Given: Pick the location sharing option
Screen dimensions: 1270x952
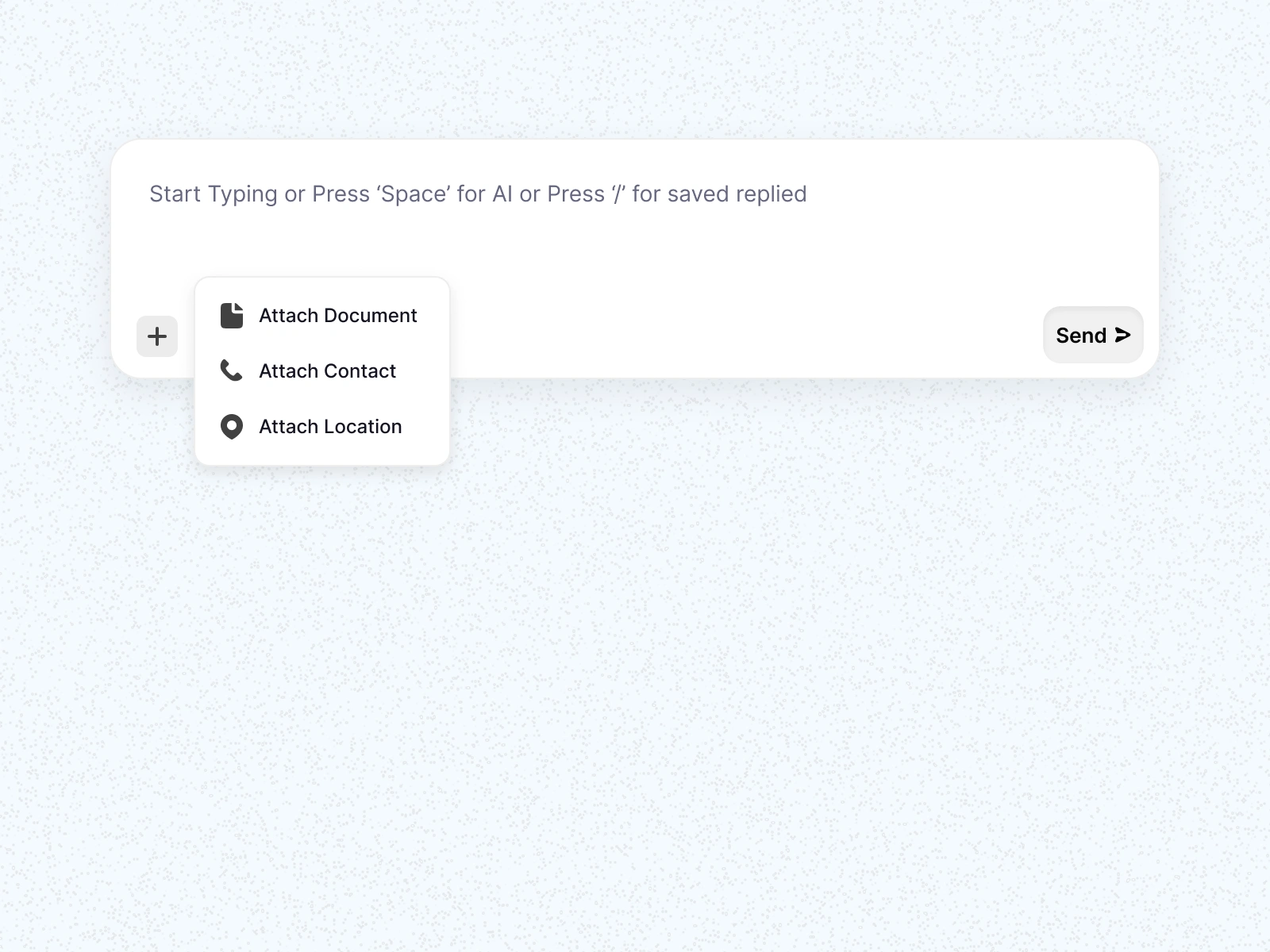Looking at the screenshot, I should [322, 427].
